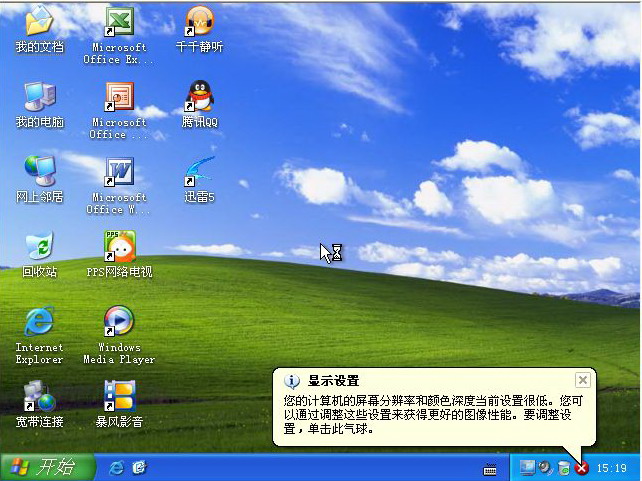Select the 宽带连接 shortcut icon

(39, 404)
